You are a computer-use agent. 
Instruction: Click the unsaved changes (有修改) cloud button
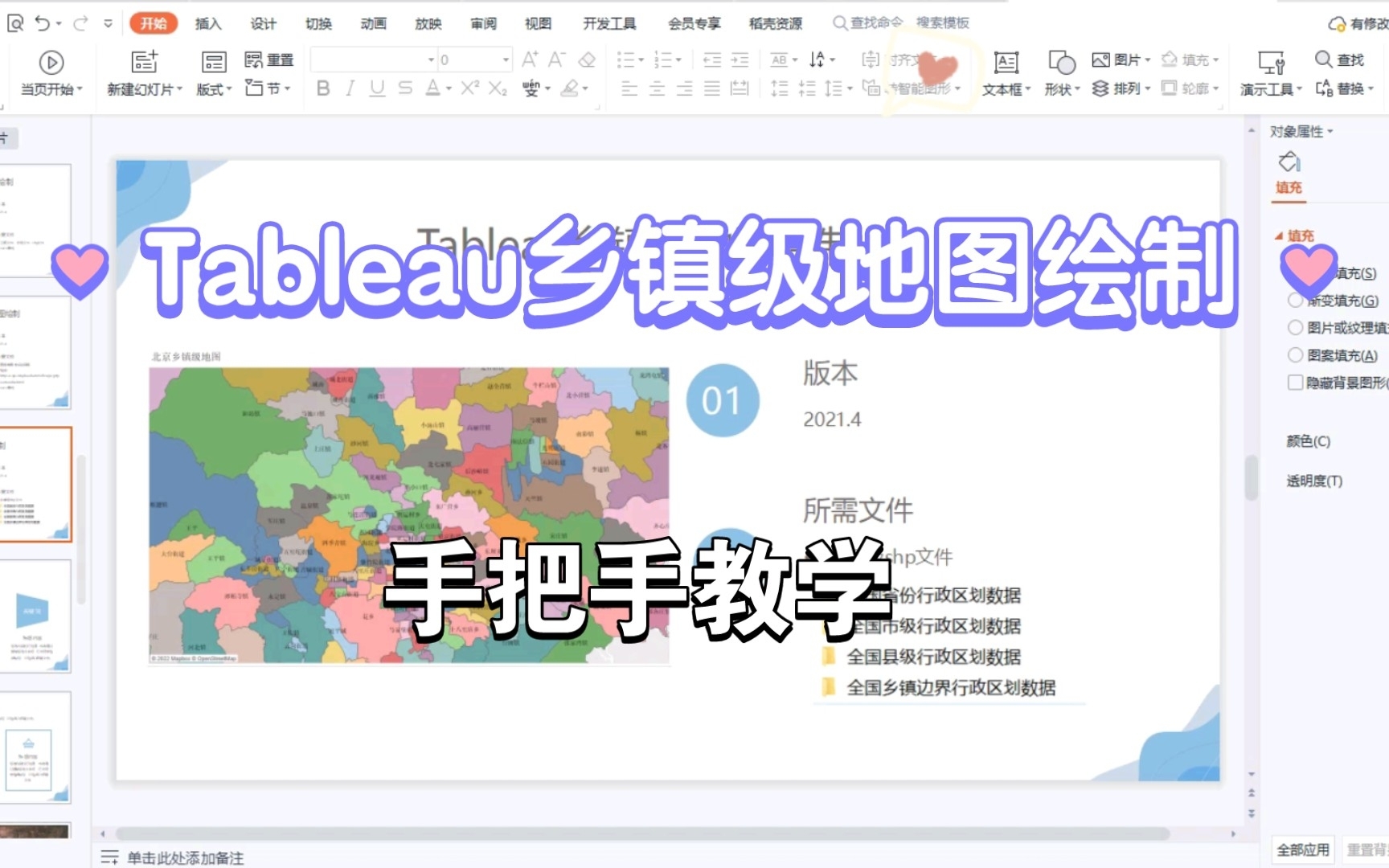1358,23
